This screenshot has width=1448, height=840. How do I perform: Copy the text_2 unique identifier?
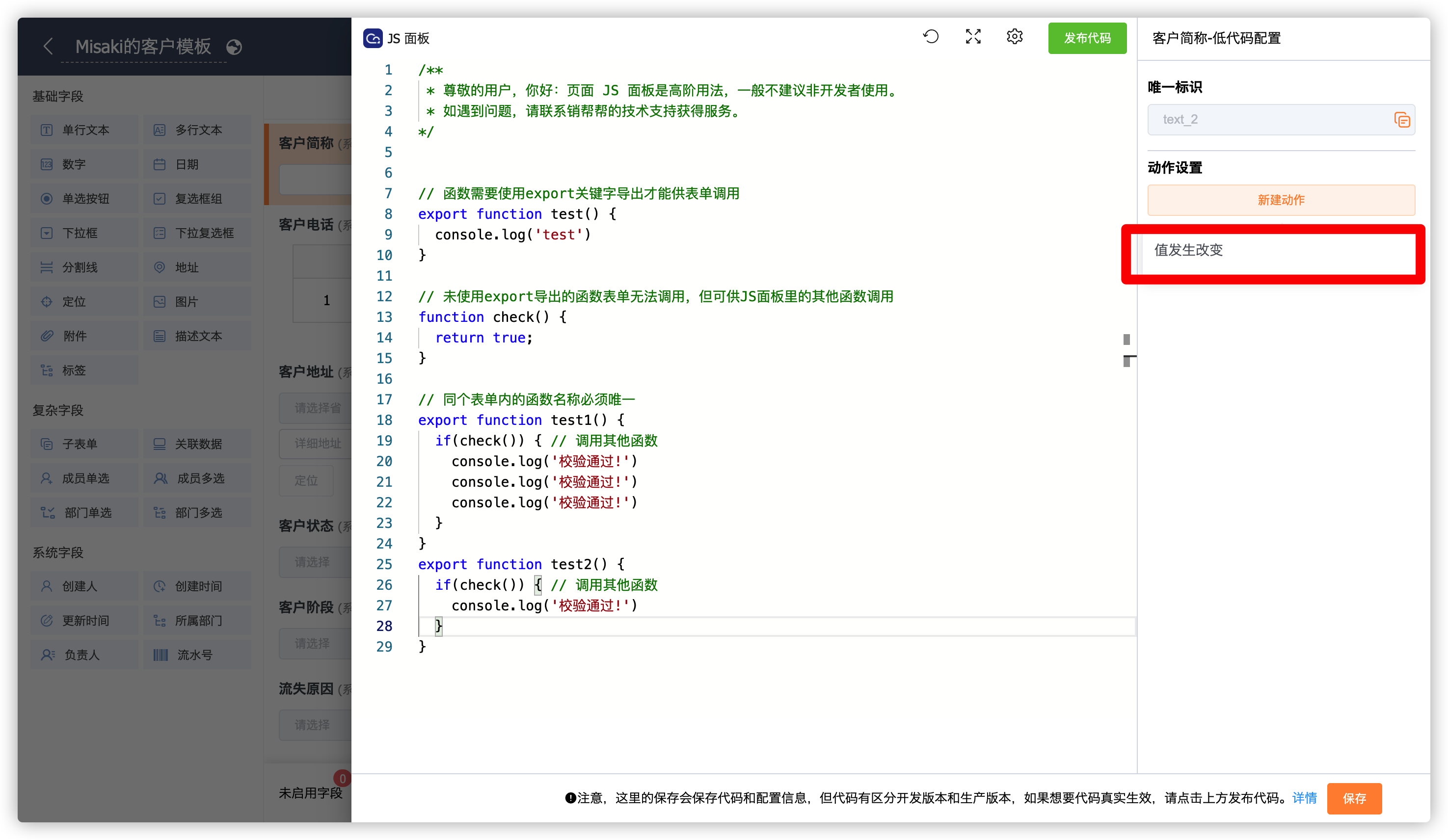click(1402, 120)
